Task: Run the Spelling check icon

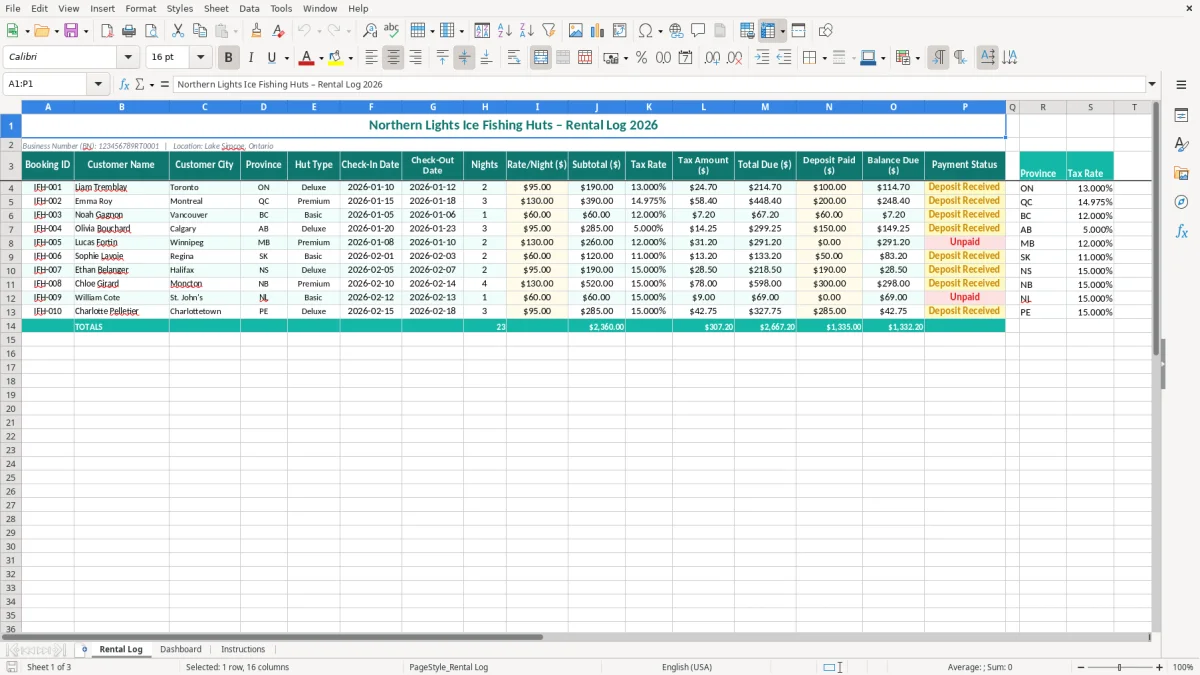Action: [392, 31]
